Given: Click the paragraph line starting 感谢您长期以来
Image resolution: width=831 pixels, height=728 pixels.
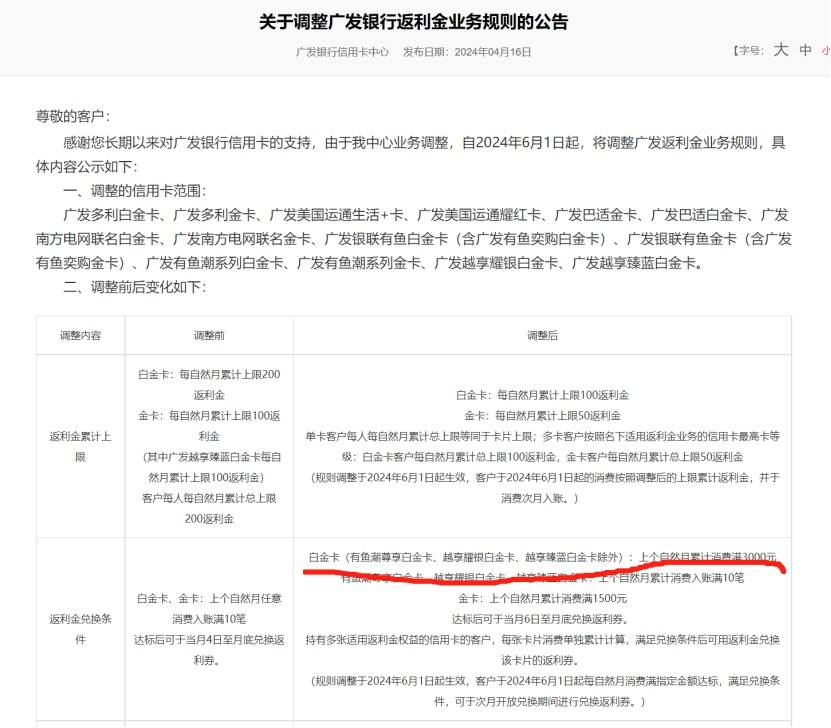Looking at the screenshot, I should pyautogui.click(x=411, y=154).
